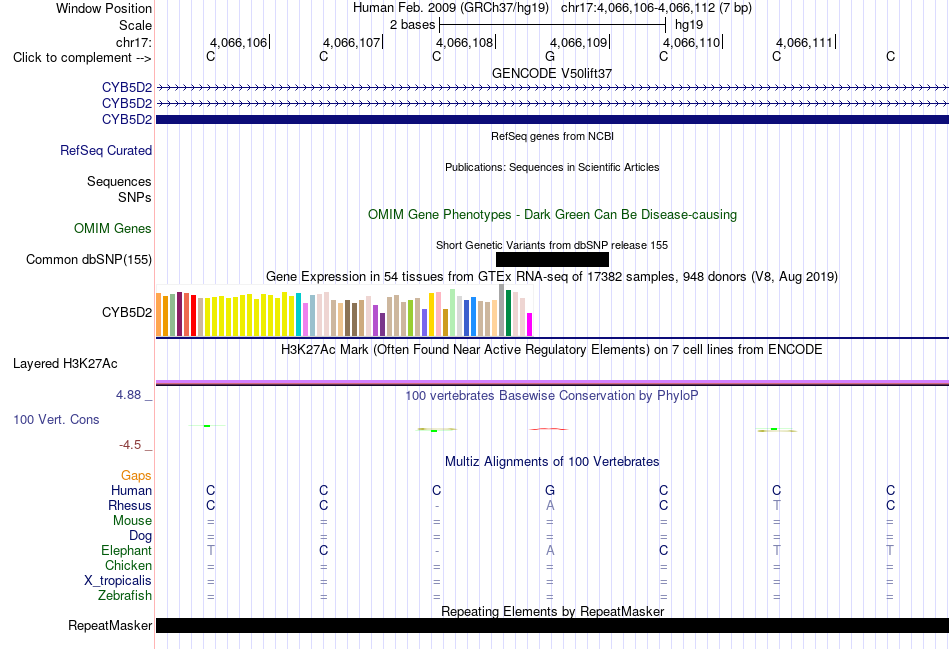Open Multiz Alignments of 100 Vertebrates title
The image size is (950, 649).
(x=552, y=462)
